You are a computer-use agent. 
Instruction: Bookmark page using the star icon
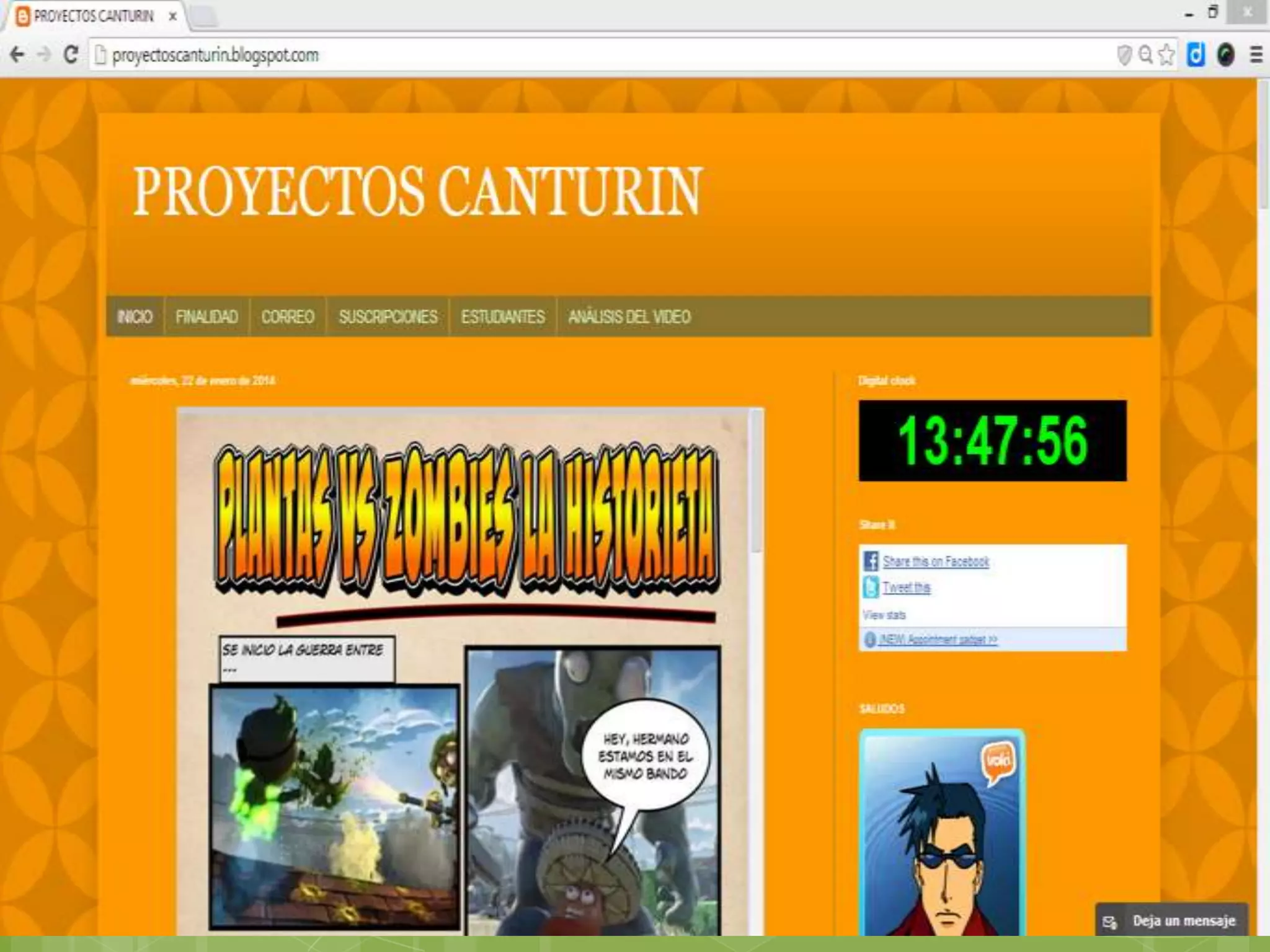pos(1166,55)
